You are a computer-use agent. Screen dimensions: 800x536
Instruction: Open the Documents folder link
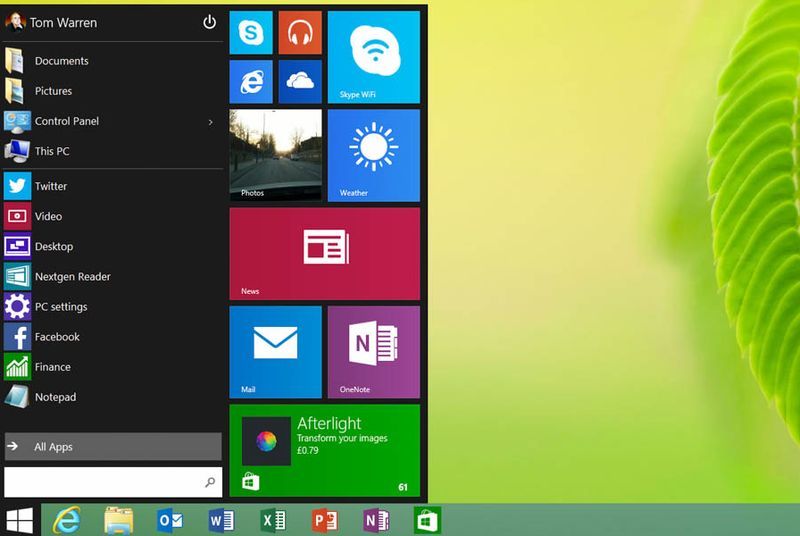click(61, 61)
